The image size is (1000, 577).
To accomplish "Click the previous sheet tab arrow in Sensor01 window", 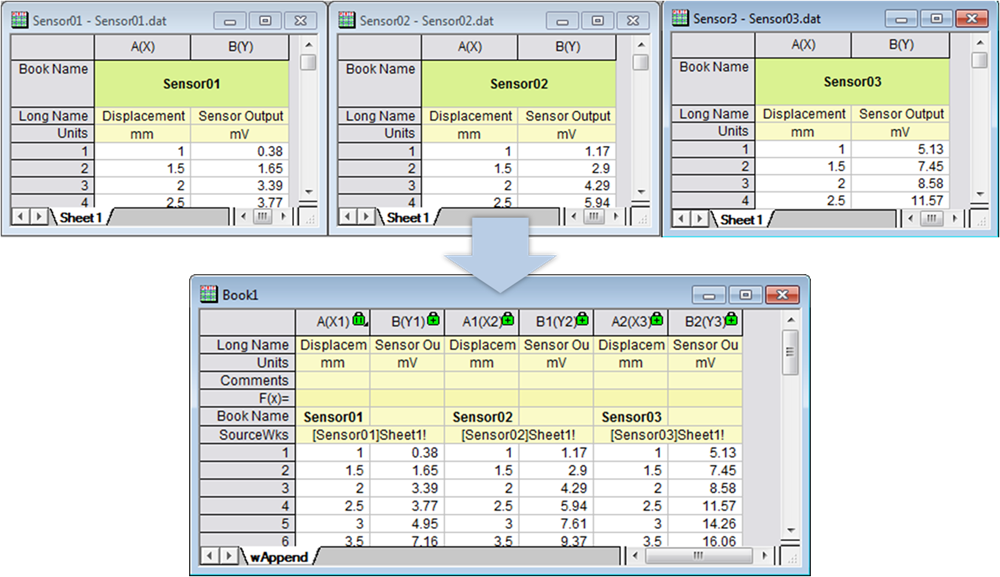I will [21, 217].
